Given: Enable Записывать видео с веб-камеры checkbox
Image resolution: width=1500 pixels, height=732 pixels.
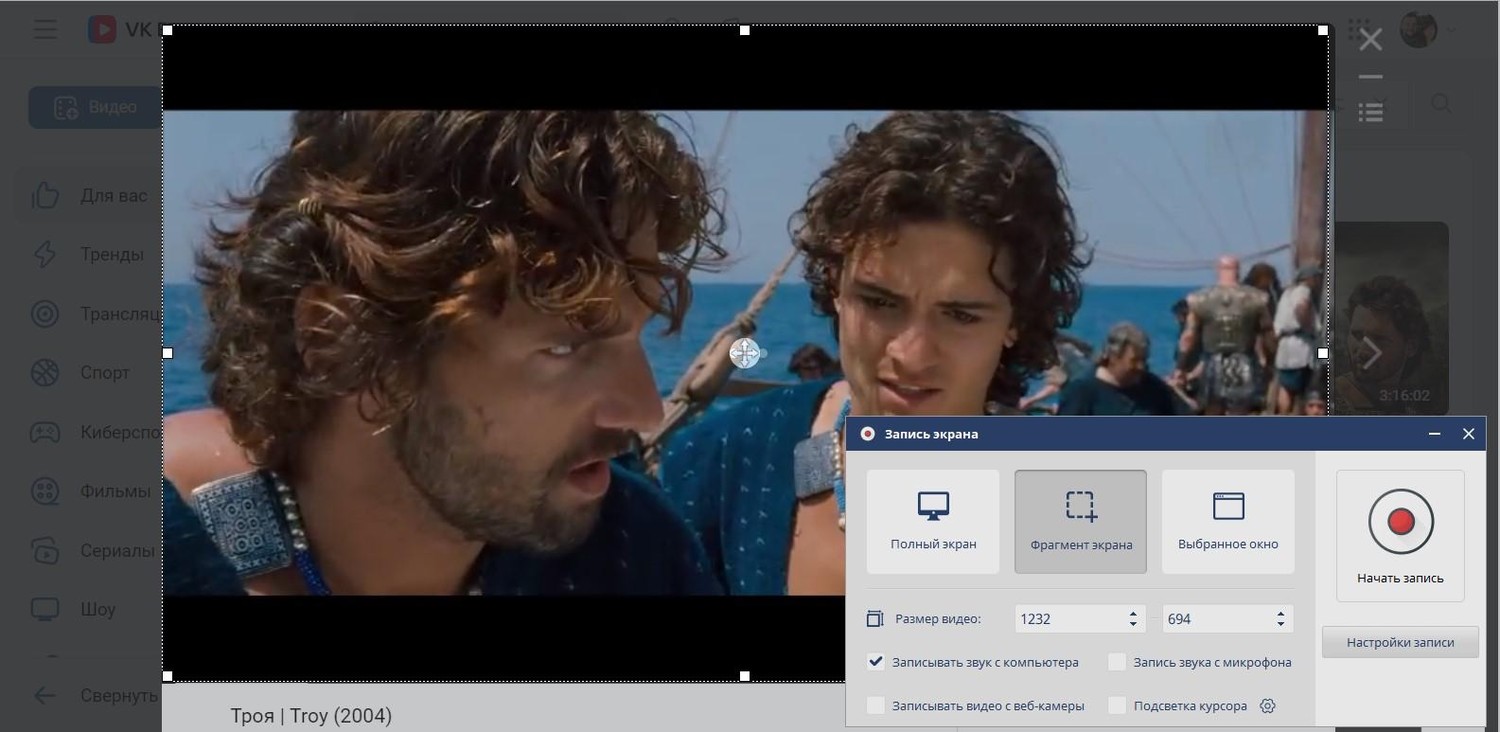Looking at the screenshot, I should 876,706.
